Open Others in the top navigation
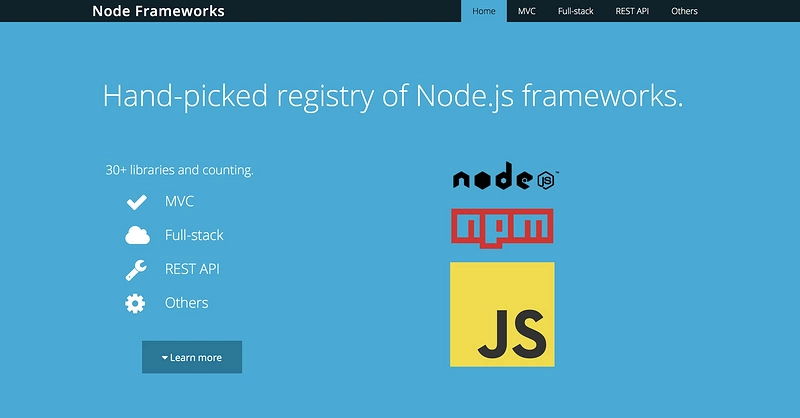Viewport: 800px width, 418px height. [684, 11]
